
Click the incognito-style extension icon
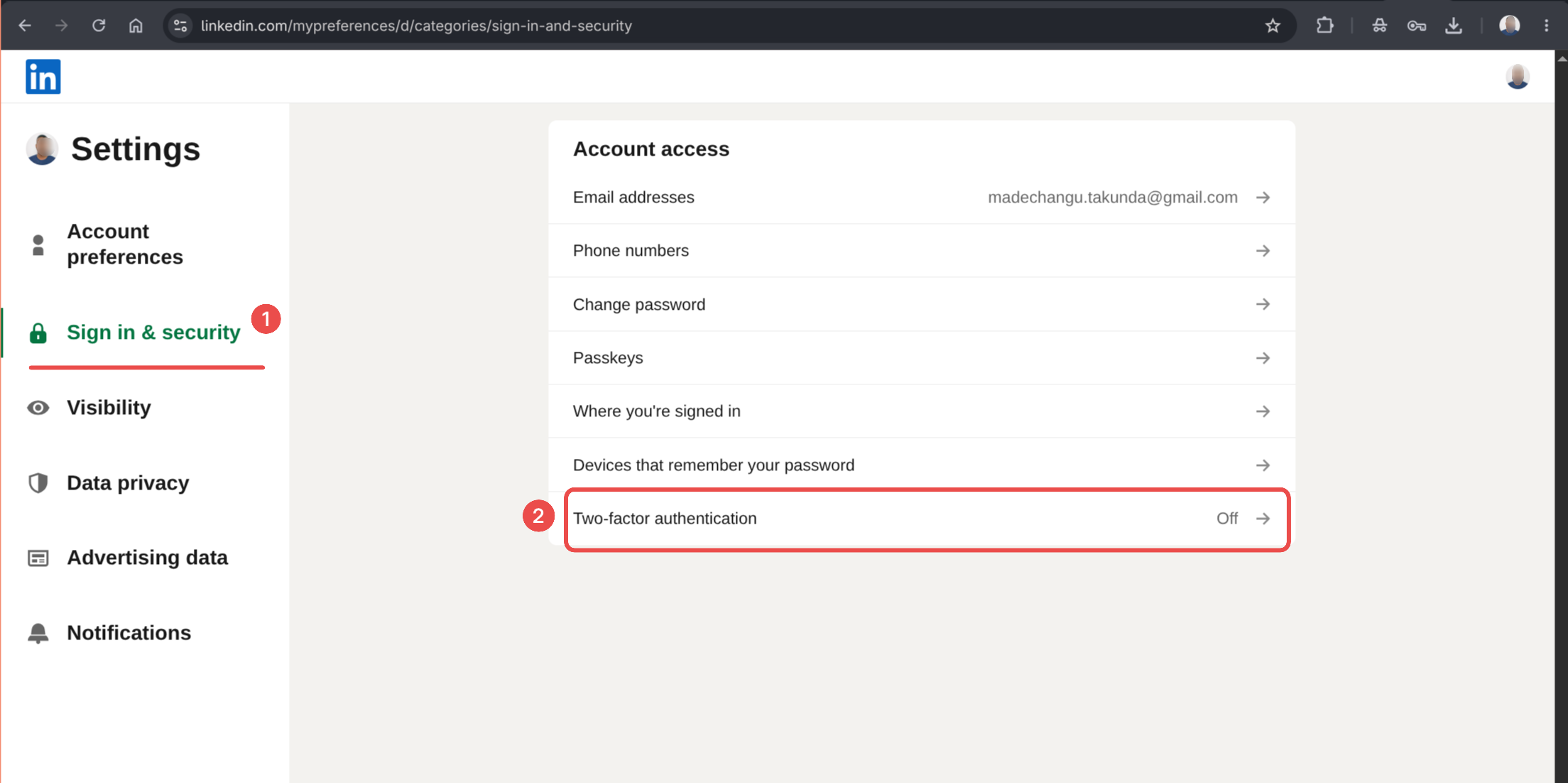1379,26
